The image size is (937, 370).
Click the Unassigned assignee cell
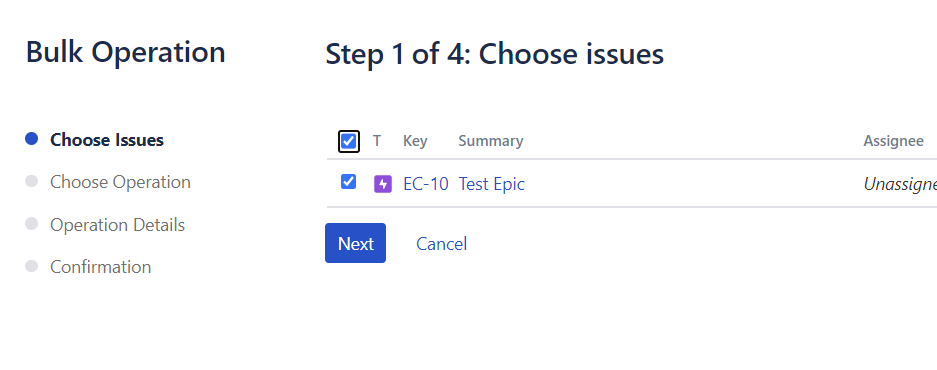tap(901, 184)
